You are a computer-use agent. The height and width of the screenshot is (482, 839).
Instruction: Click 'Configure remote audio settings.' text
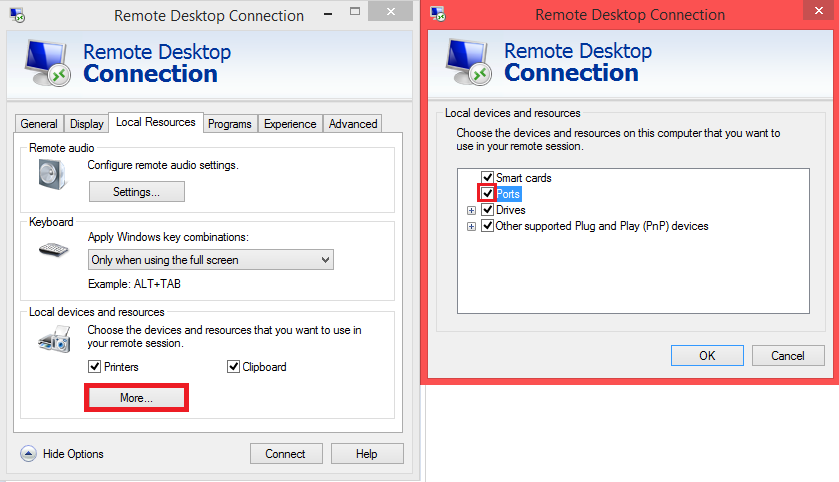pos(163,165)
